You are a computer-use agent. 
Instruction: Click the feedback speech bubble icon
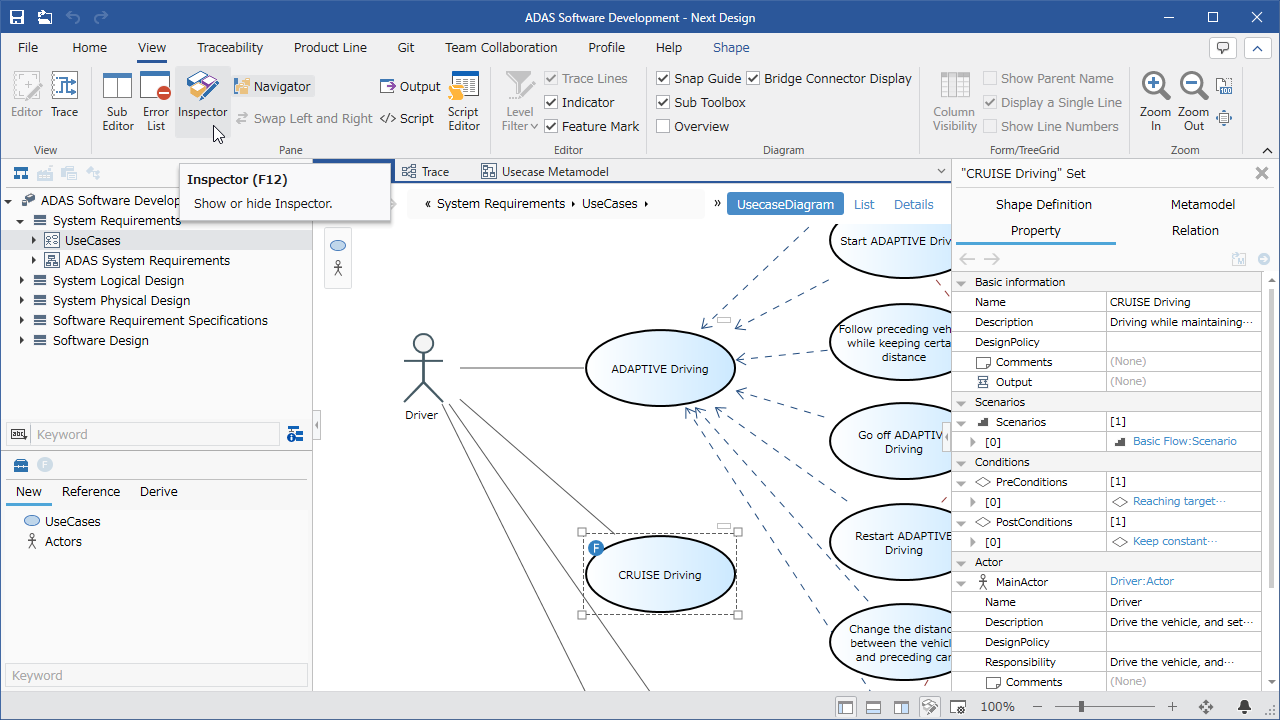click(x=1223, y=48)
